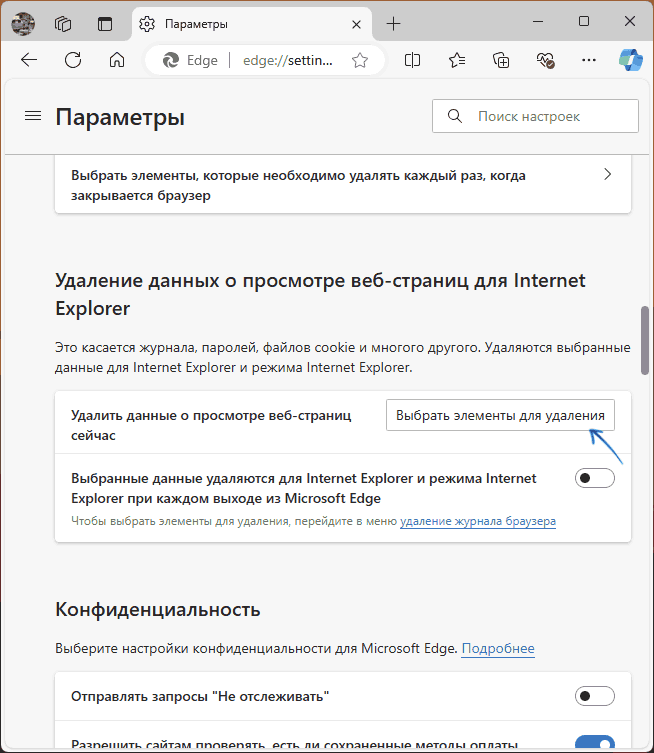Click the Поиск настроек search field
This screenshot has width=654, height=753.
535,116
